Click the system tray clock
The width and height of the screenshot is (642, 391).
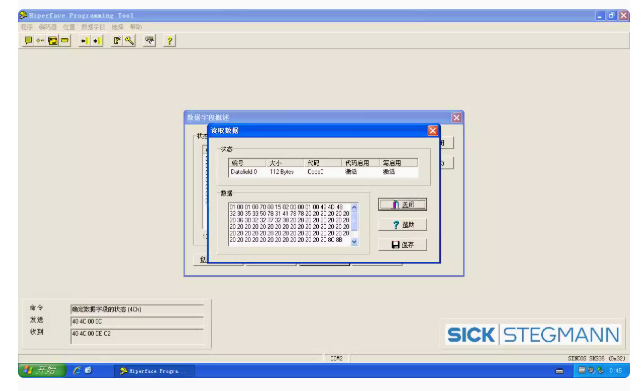click(616, 371)
